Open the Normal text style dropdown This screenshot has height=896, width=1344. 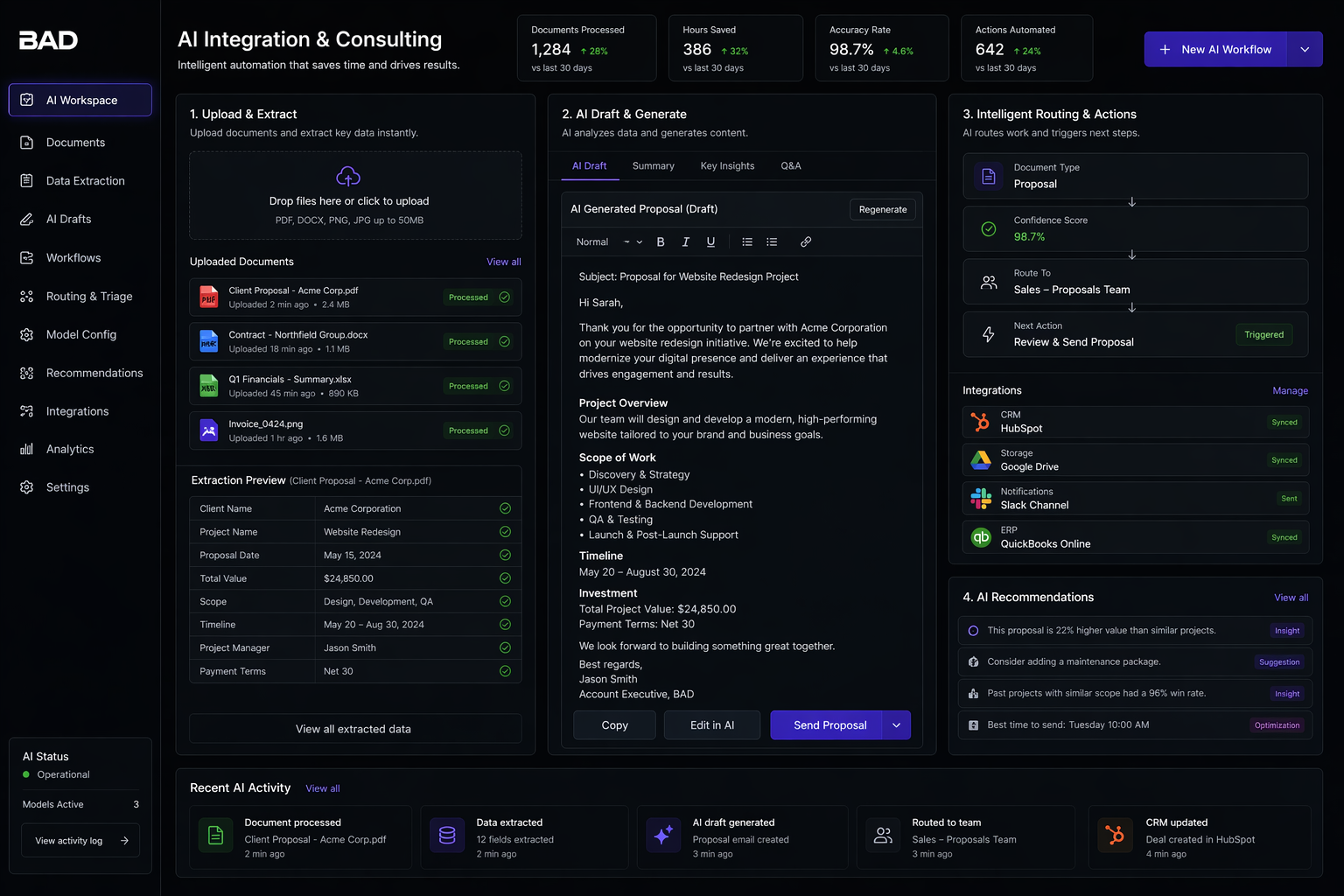click(x=609, y=242)
